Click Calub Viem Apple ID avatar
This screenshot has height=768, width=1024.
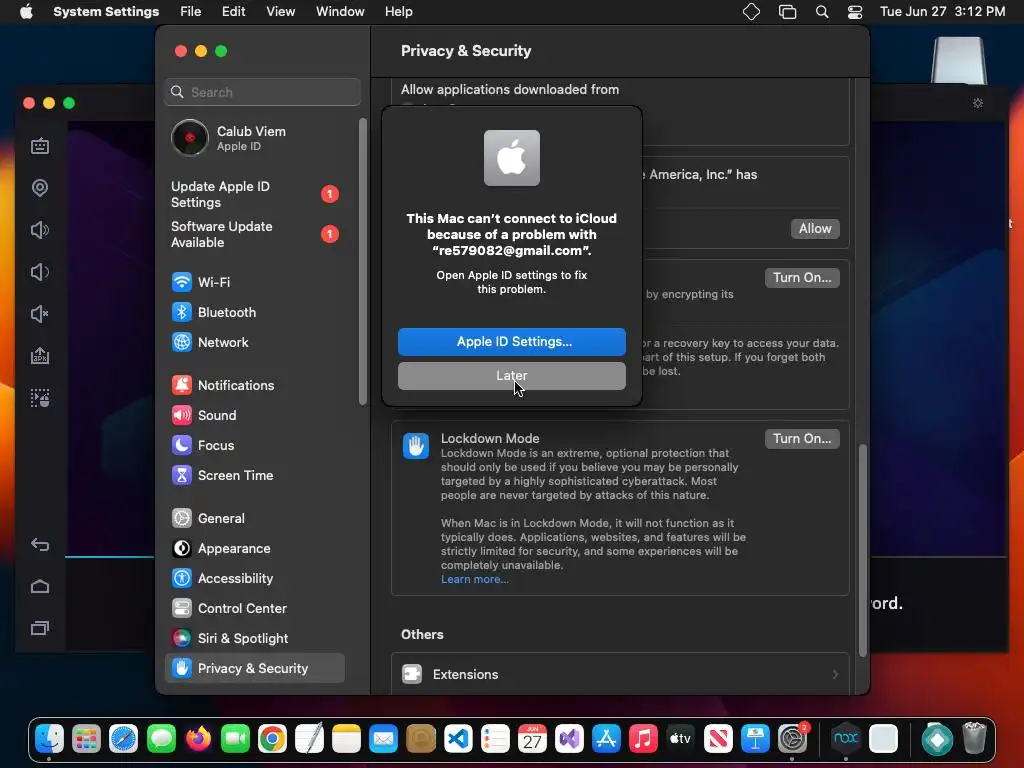189,138
